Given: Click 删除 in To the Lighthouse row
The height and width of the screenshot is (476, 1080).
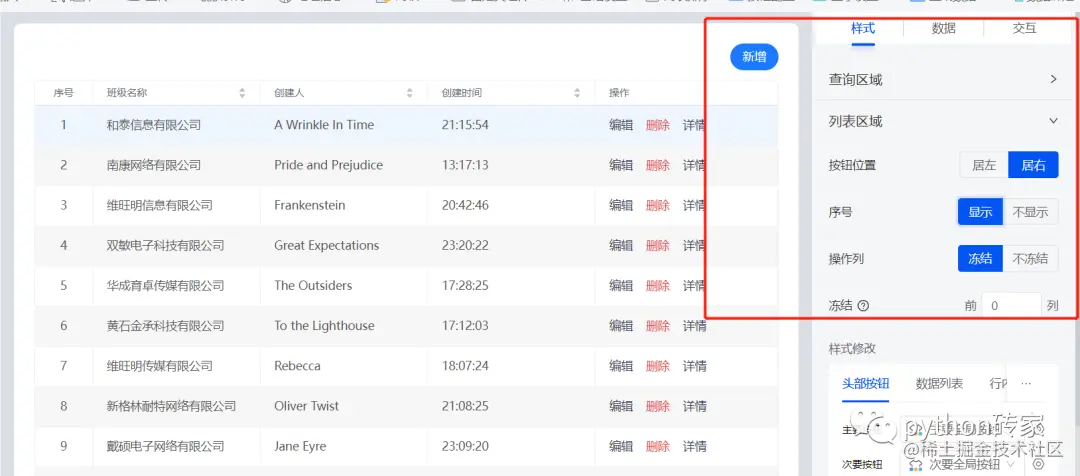Looking at the screenshot, I should 658,326.
